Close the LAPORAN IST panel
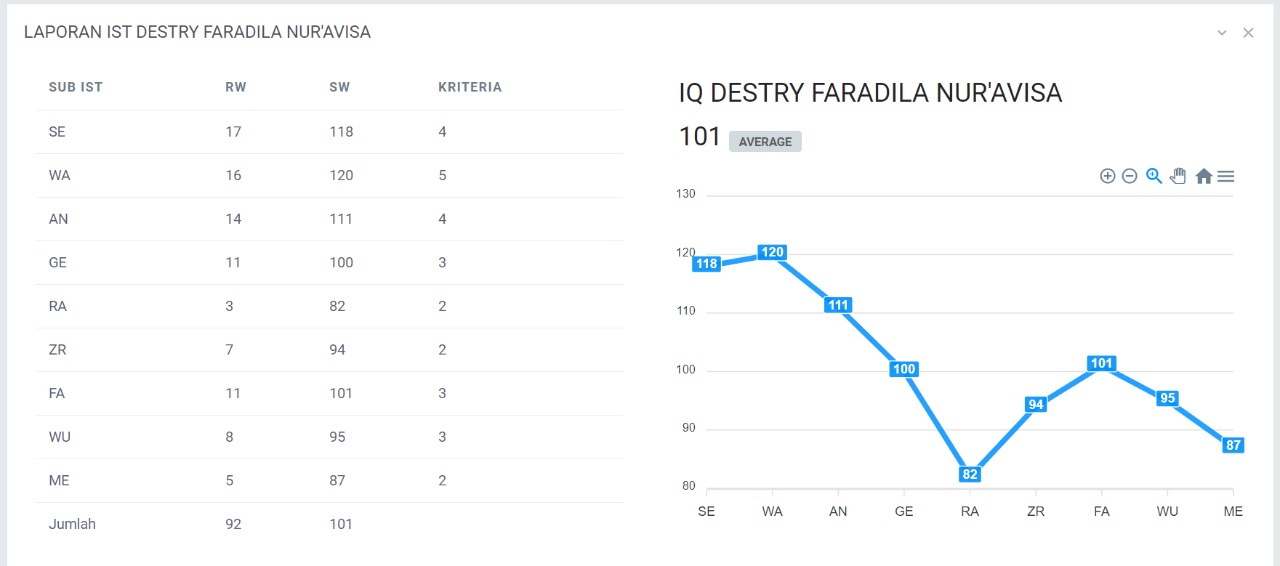The height and width of the screenshot is (566, 1280). pyautogui.click(x=1248, y=33)
